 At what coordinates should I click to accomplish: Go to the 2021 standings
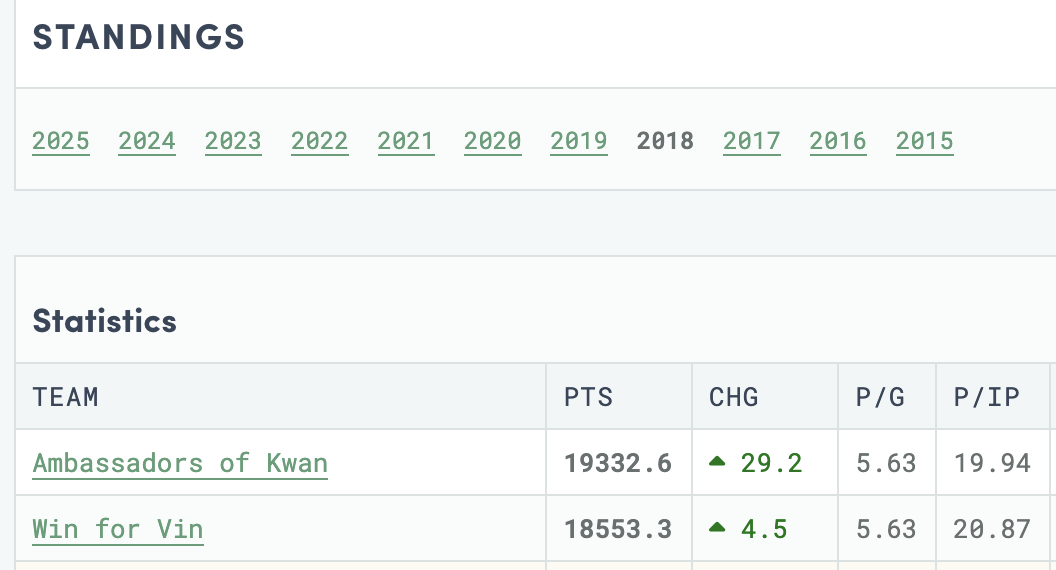coord(405,141)
